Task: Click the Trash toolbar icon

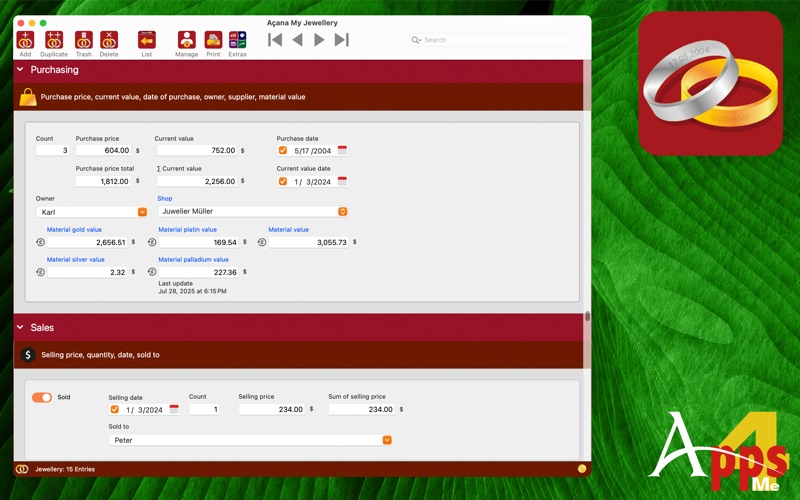Action: pyautogui.click(x=84, y=40)
